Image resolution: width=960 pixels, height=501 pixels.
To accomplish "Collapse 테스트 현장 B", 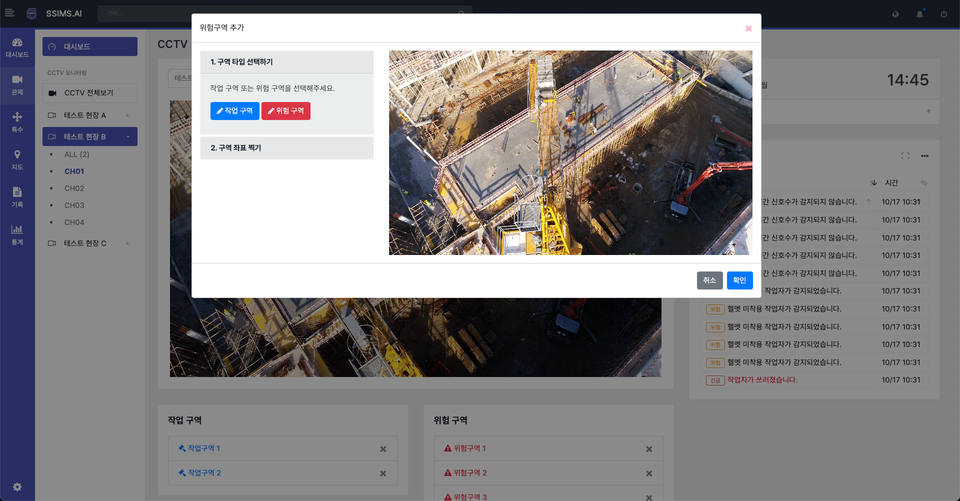I will 90,137.
